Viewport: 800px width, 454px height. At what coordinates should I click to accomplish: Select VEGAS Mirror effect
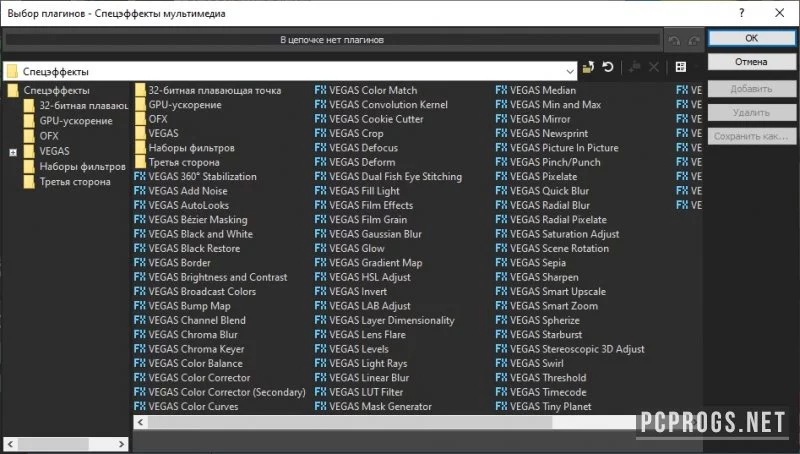coord(533,119)
